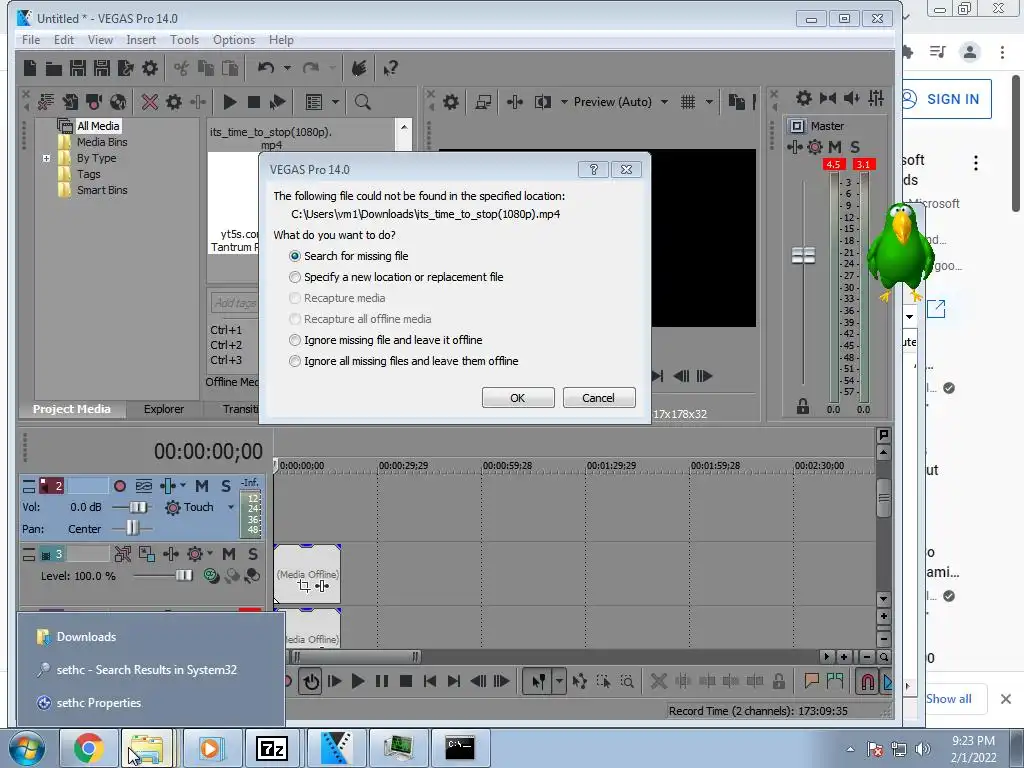The image size is (1024, 768).
Task: Click track 3 event pan/crop icon
Action: [304, 586]
